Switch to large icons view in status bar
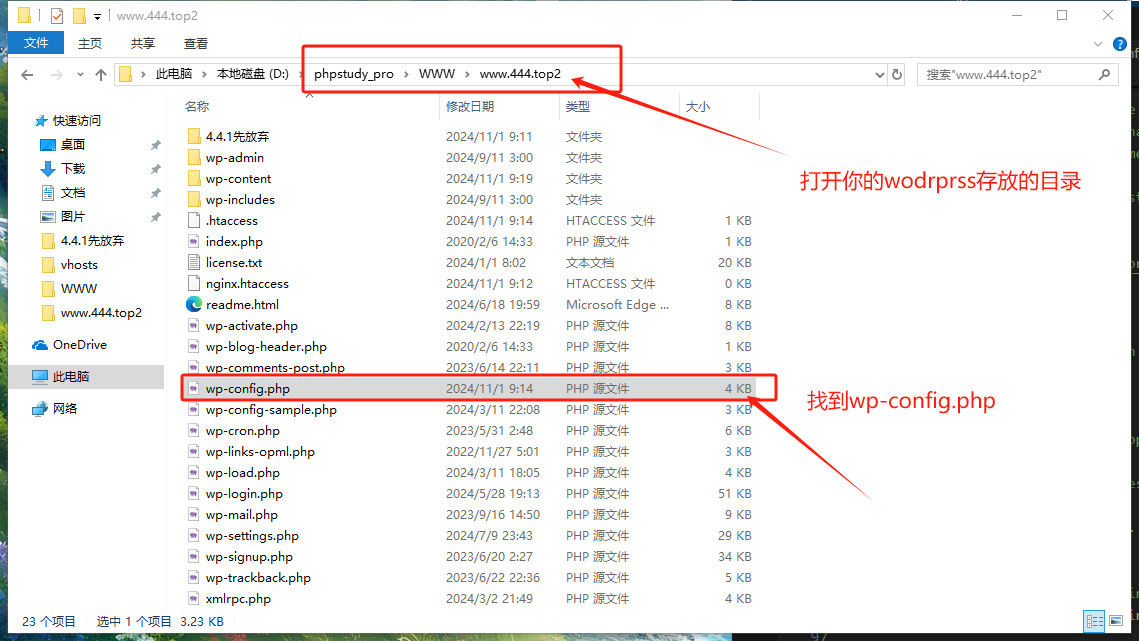This screenshot has width=1139, height=641. pyautogui.click(x=1115, y=621)
